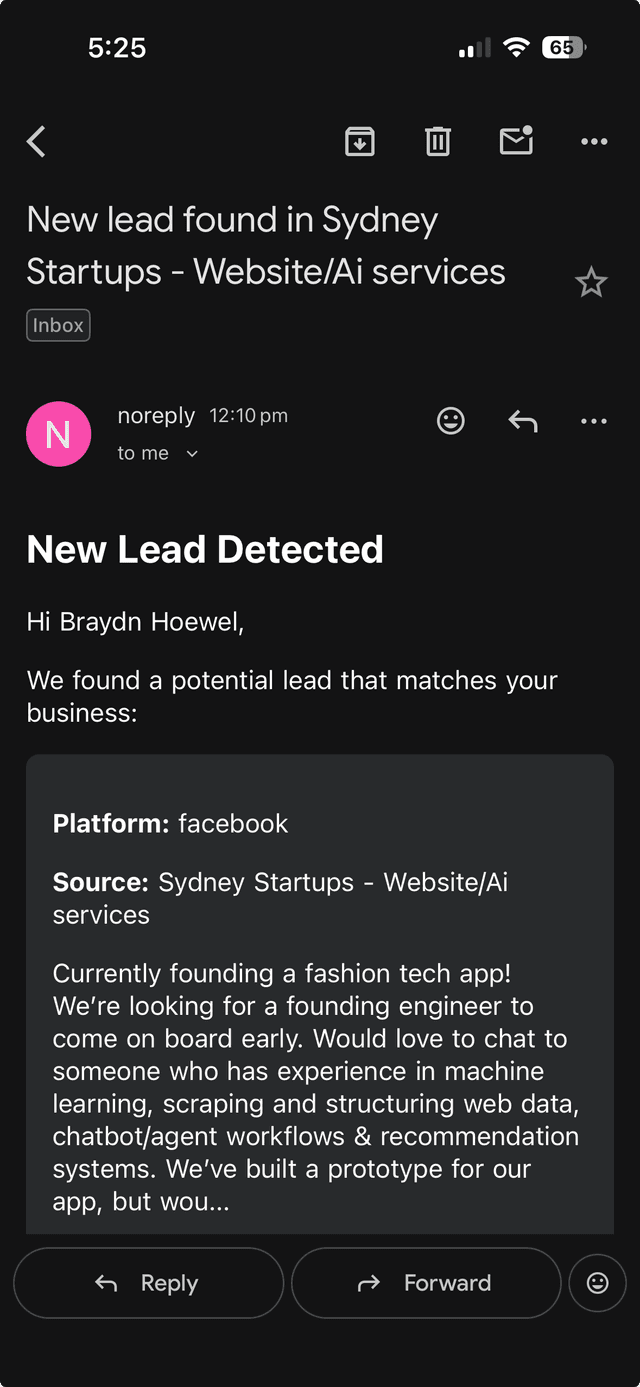Check the battery indicator at 65 percent

(562, 47)
